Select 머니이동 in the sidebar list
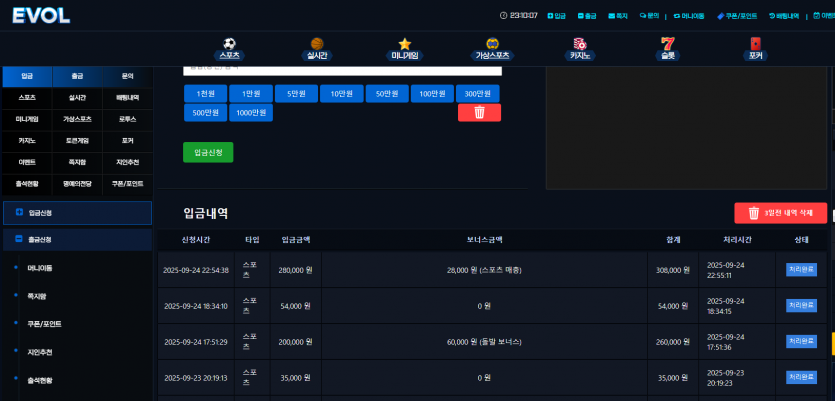835x401 pixels. click(x=40, y=268)
